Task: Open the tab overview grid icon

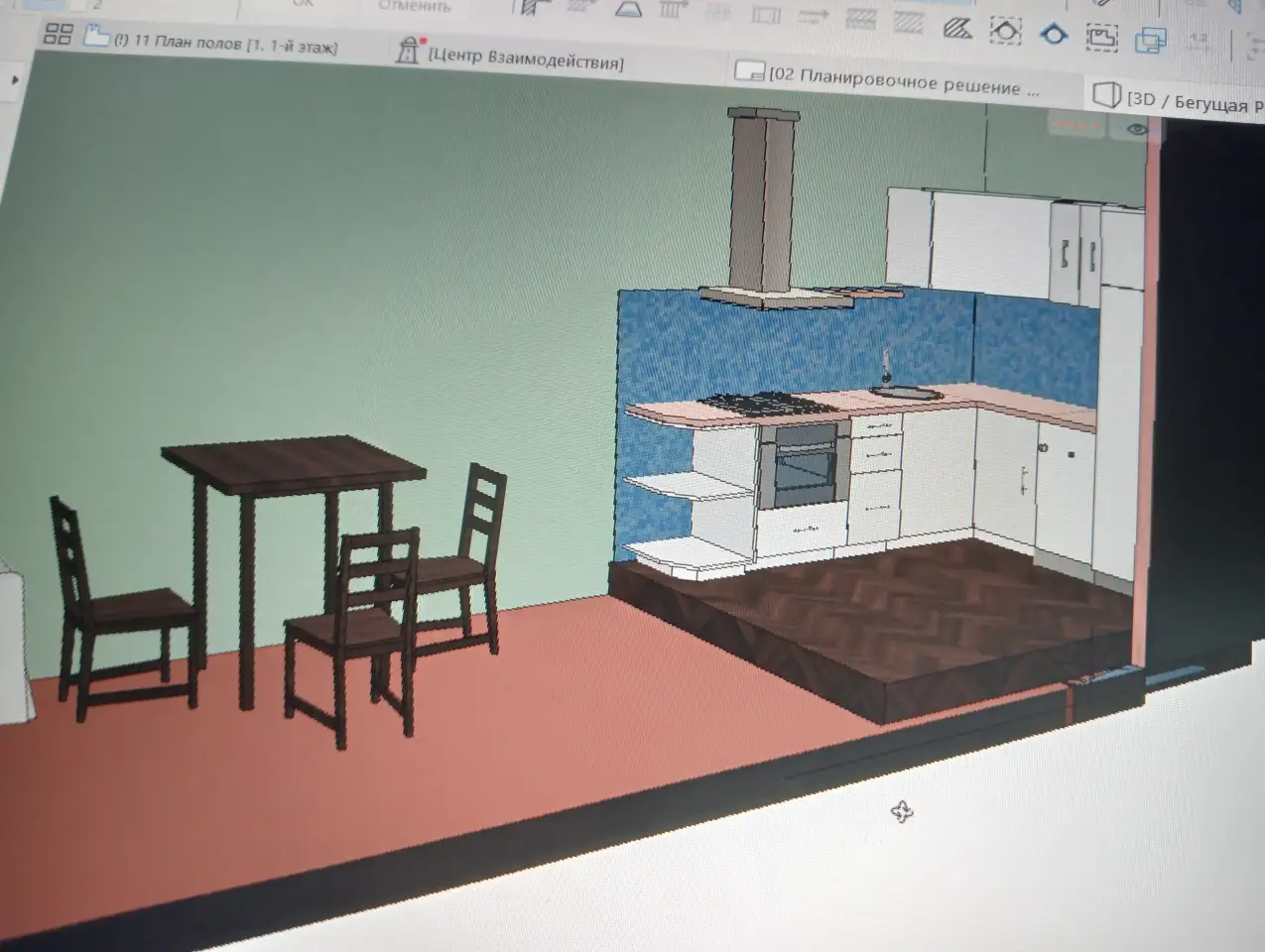Action: click(58, 35)
